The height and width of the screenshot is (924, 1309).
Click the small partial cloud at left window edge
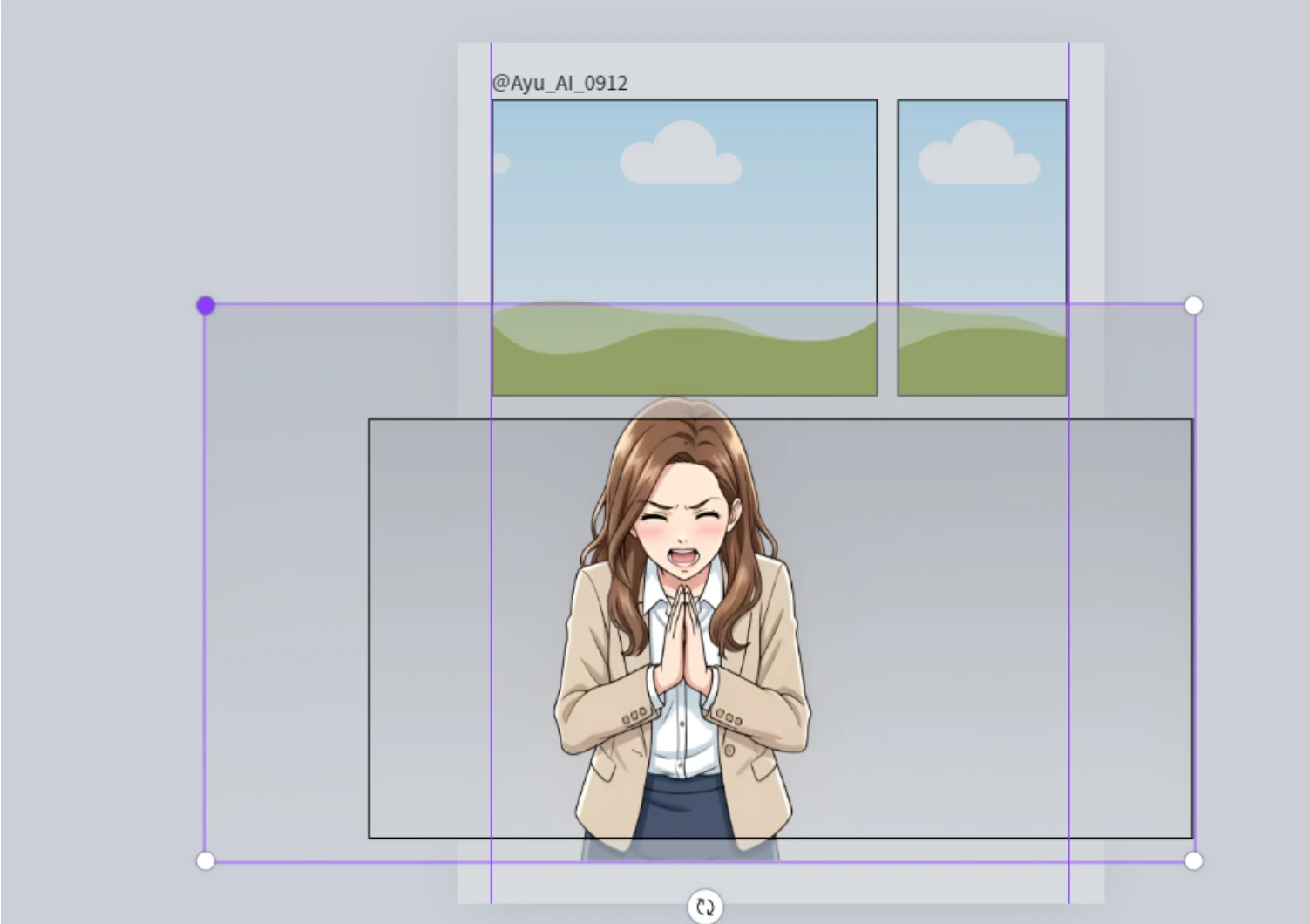click(500, 163)
